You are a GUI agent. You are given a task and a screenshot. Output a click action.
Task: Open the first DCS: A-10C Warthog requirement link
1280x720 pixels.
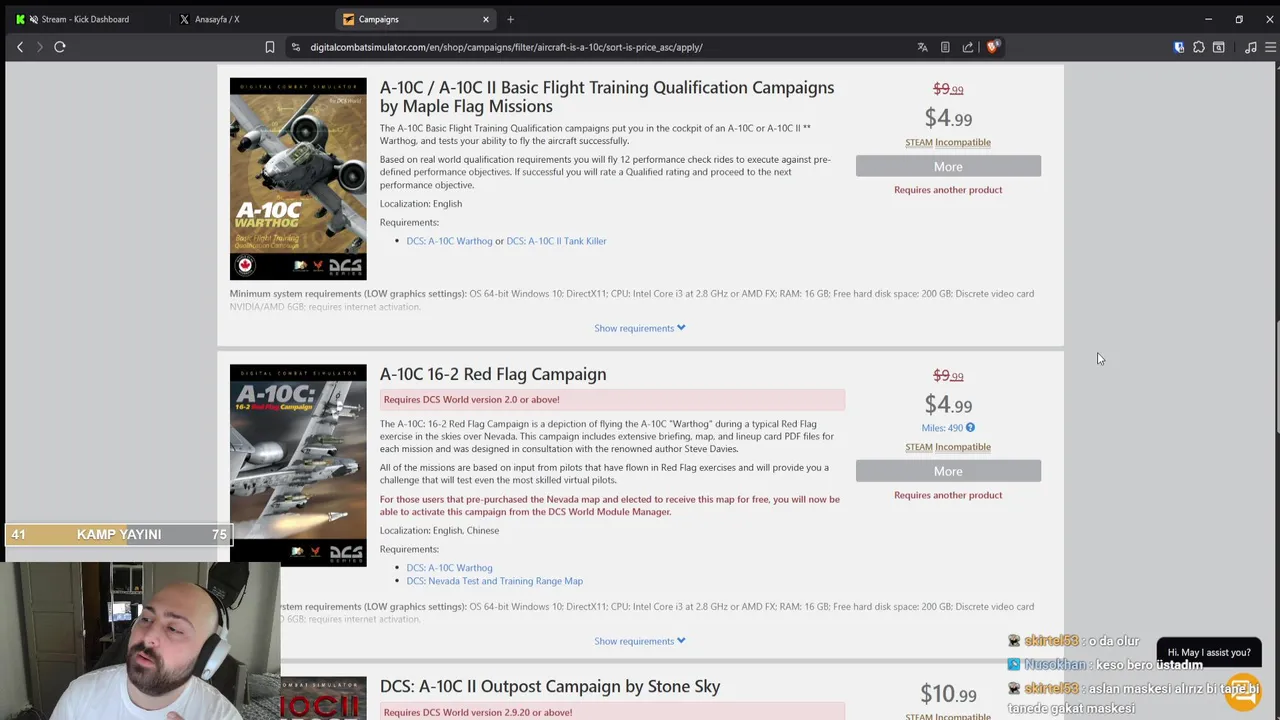(449, 241)
